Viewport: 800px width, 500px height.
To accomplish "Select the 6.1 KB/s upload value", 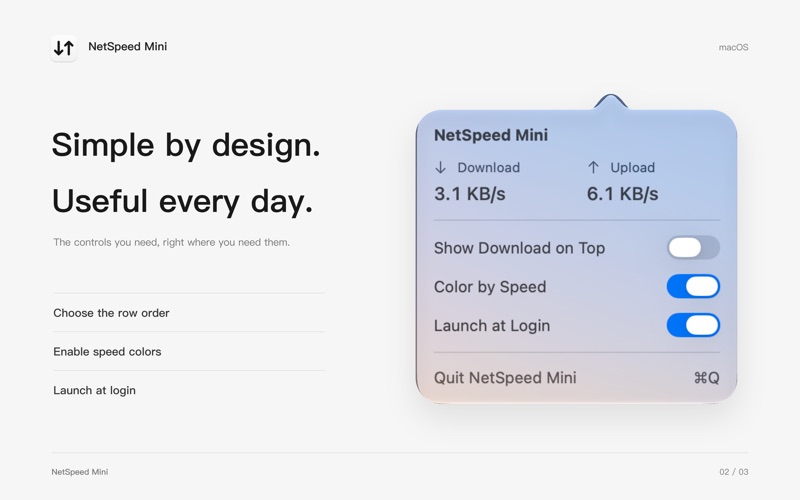I will click(622, 194).
